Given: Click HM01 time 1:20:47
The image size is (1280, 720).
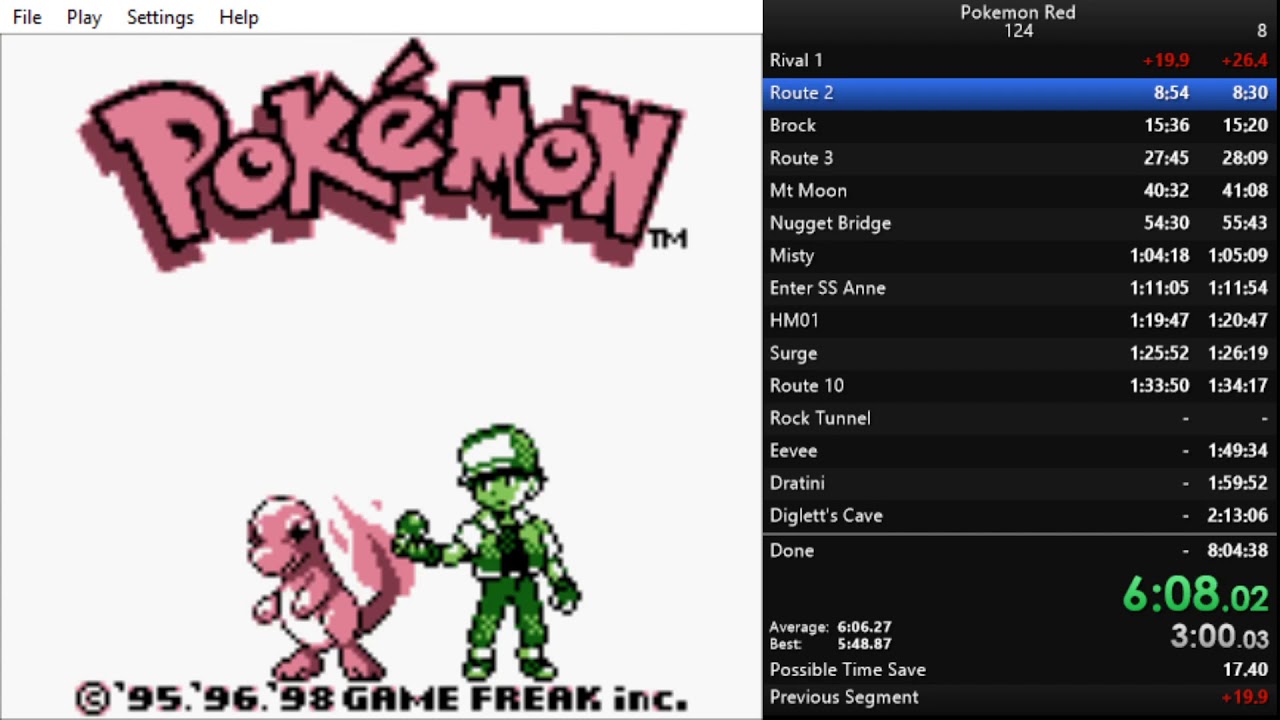Looking at the screenshot, I should click(x=1238, y=320).
